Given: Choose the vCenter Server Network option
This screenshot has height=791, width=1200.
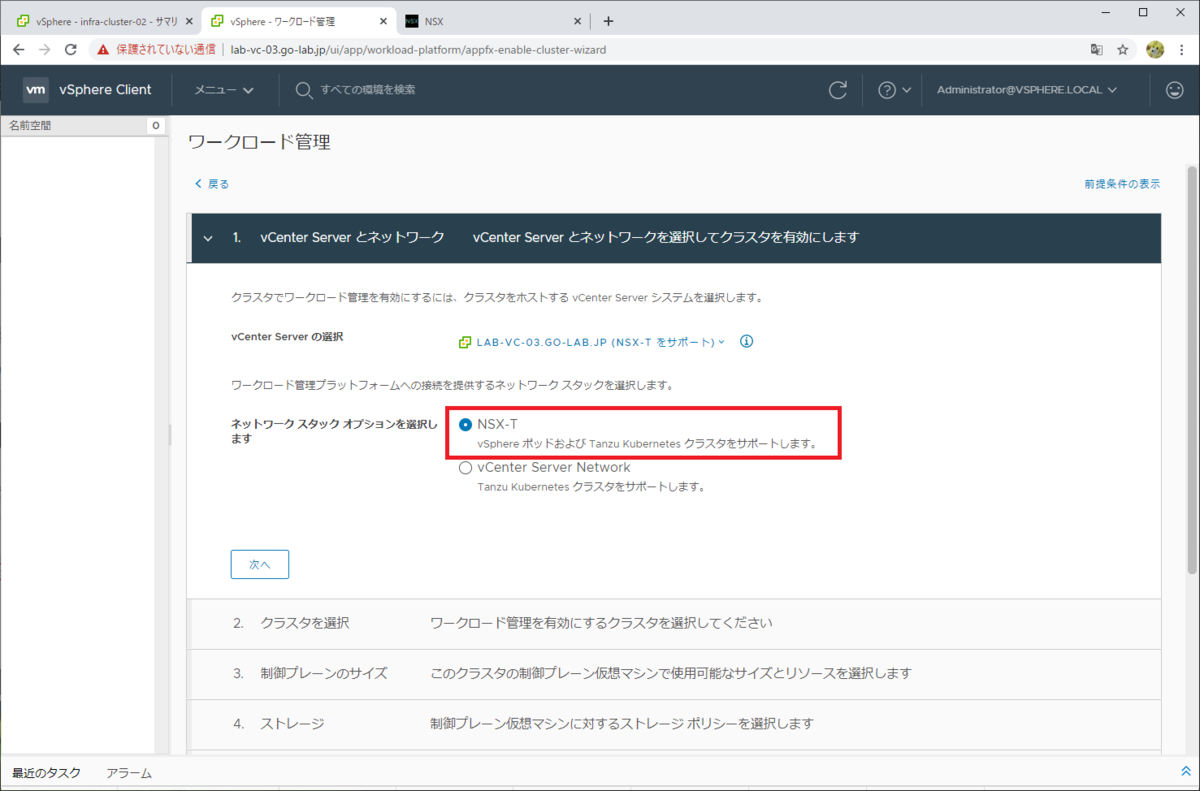Looking at the screenshot, I should [465, 467].
